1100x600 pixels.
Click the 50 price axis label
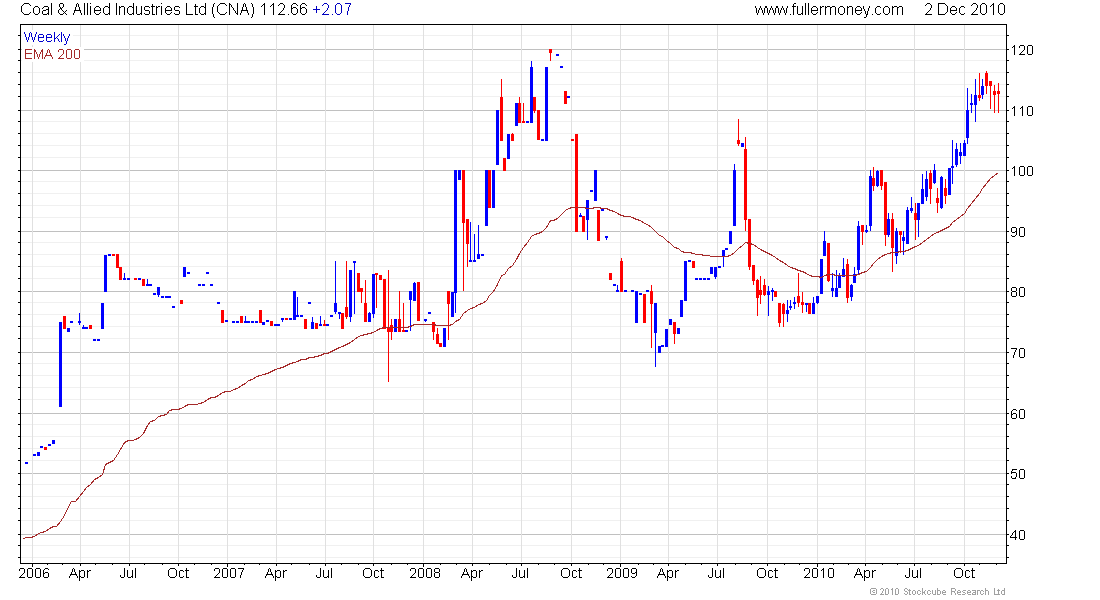(1017, 474)
